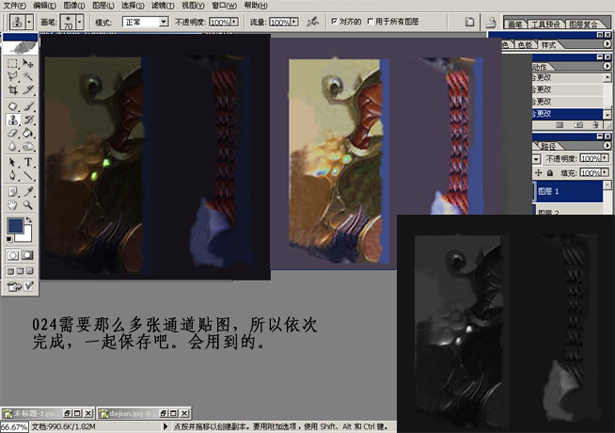Image resolution: width=615 pixels, height=433 pixels.
Task: Click the airbrush icon in the options bar
Action: 313,22
